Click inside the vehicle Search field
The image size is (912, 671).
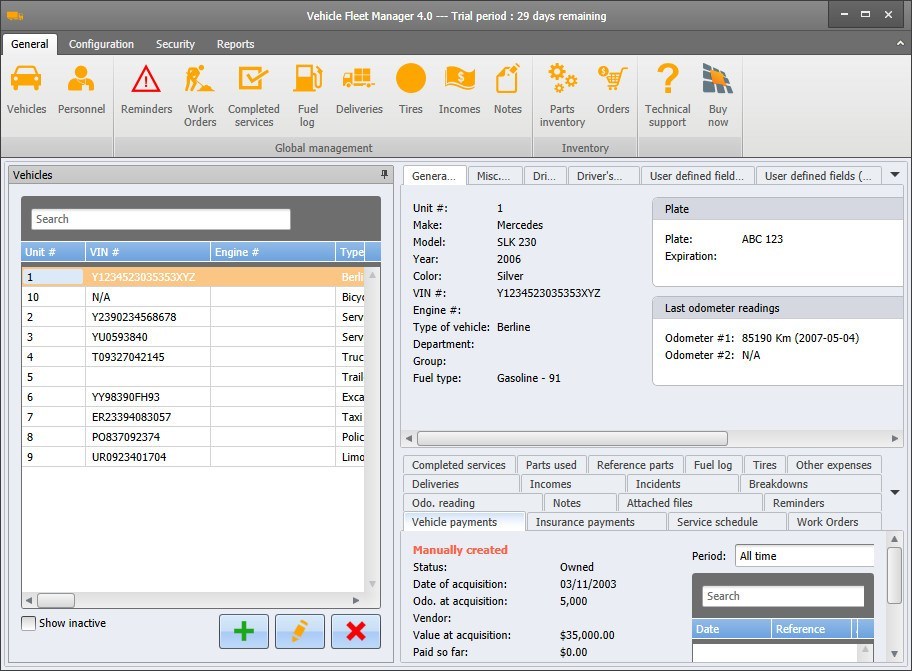(x=160, y=218)
